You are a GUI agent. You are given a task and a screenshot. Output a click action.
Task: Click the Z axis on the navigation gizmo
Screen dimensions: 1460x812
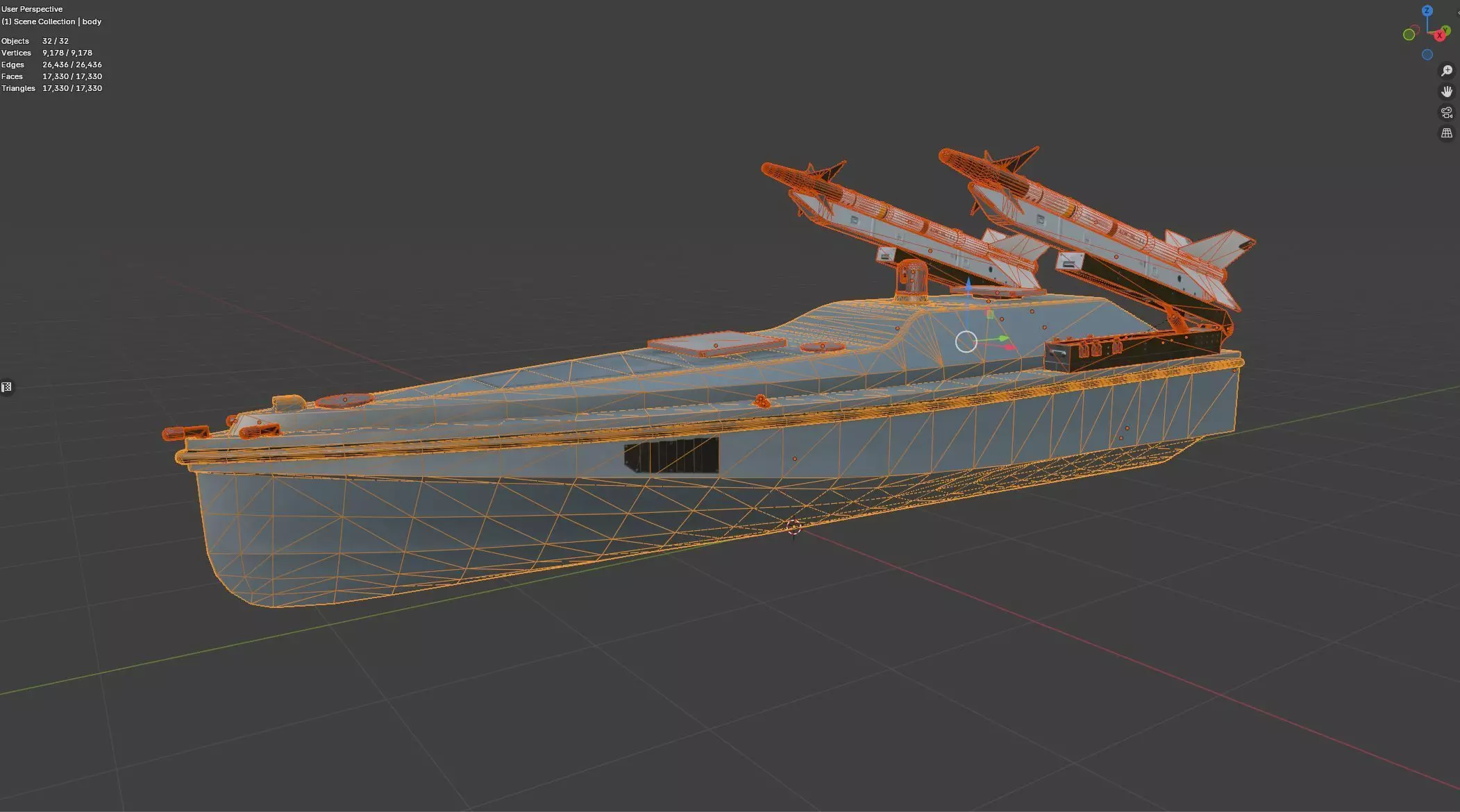click(1427, 11)
